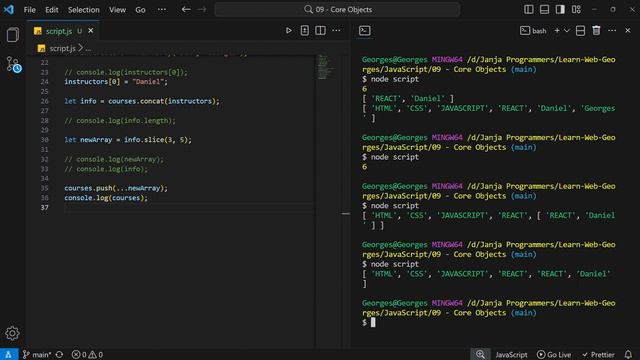Expand hidden menus with title ellipsis
Image resolution: width=640 pixels, height=360 pixels.
(162, 9)
